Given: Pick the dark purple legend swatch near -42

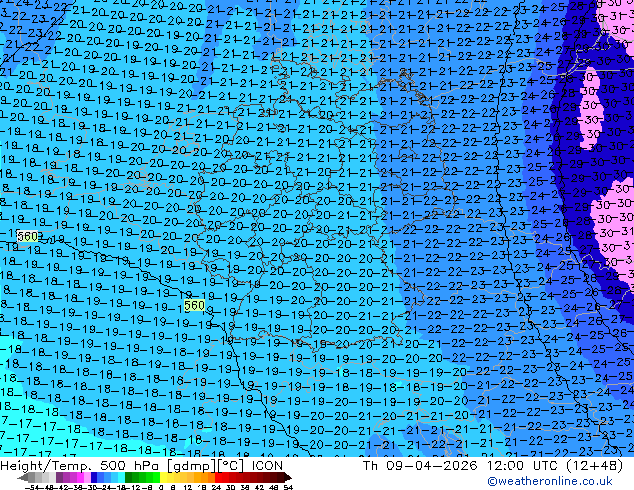Looking at the screenshot, I should pos(59,477).
